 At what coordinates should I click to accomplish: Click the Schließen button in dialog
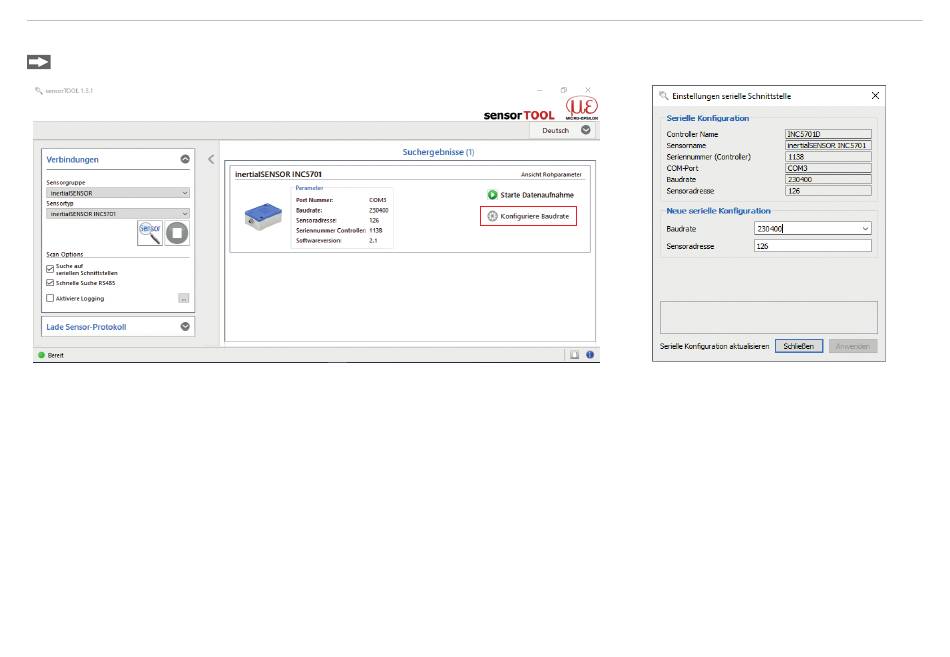(x=799, y=346)
